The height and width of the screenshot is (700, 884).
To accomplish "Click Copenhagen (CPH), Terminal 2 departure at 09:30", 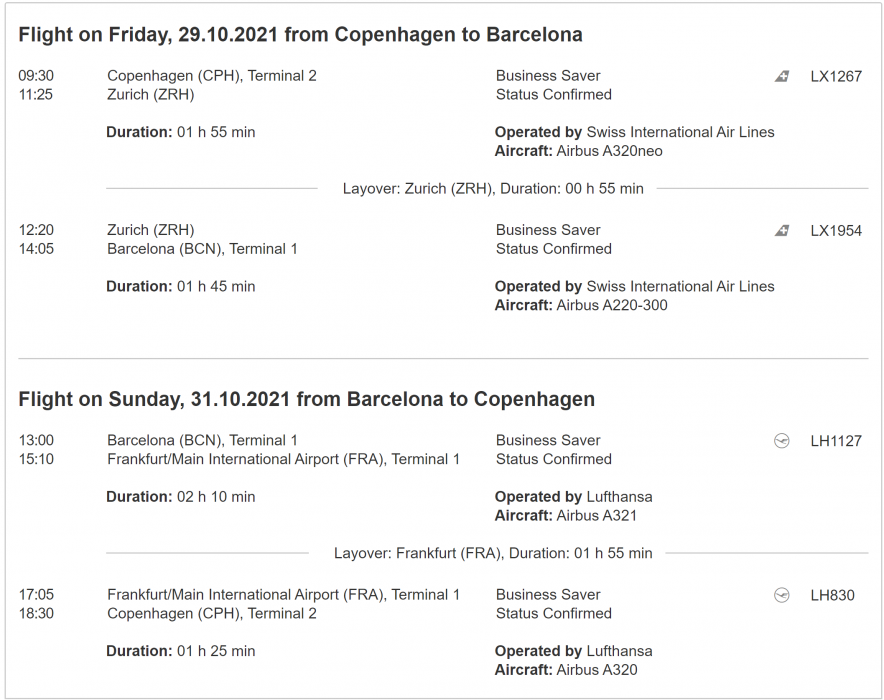I will [x=211, y=76].
